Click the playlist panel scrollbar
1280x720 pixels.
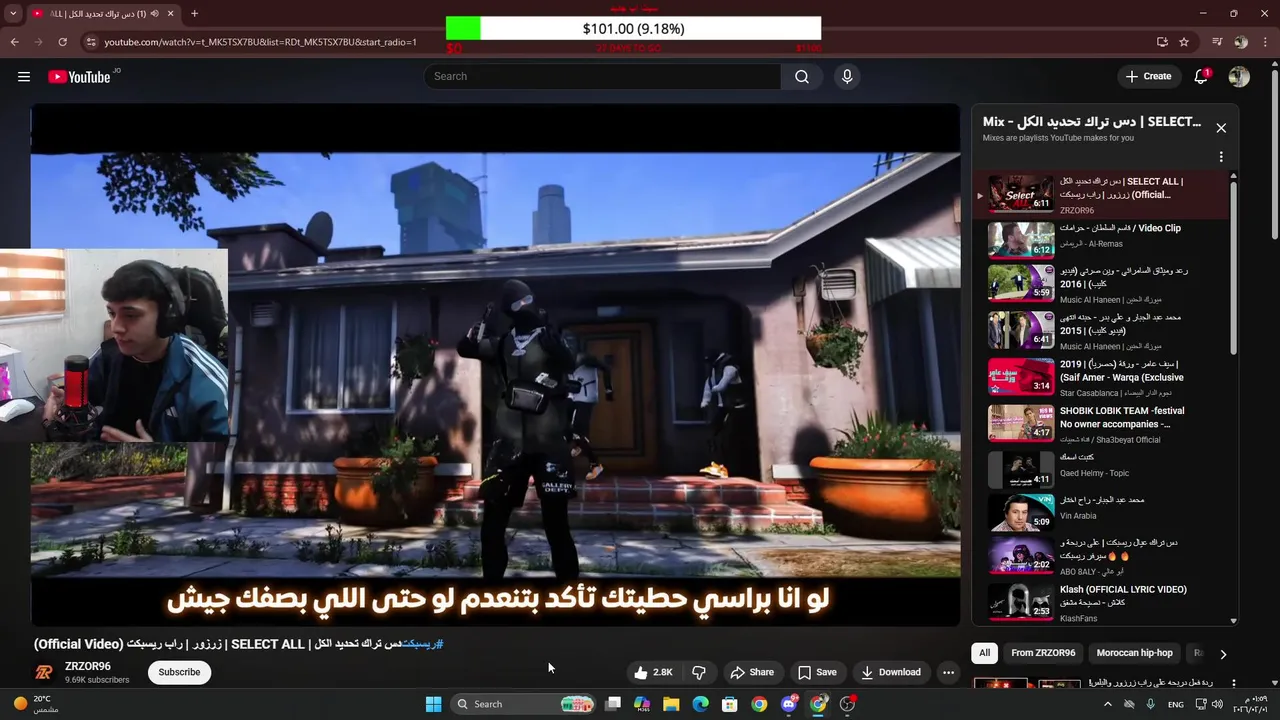[x=1233, y=266]
